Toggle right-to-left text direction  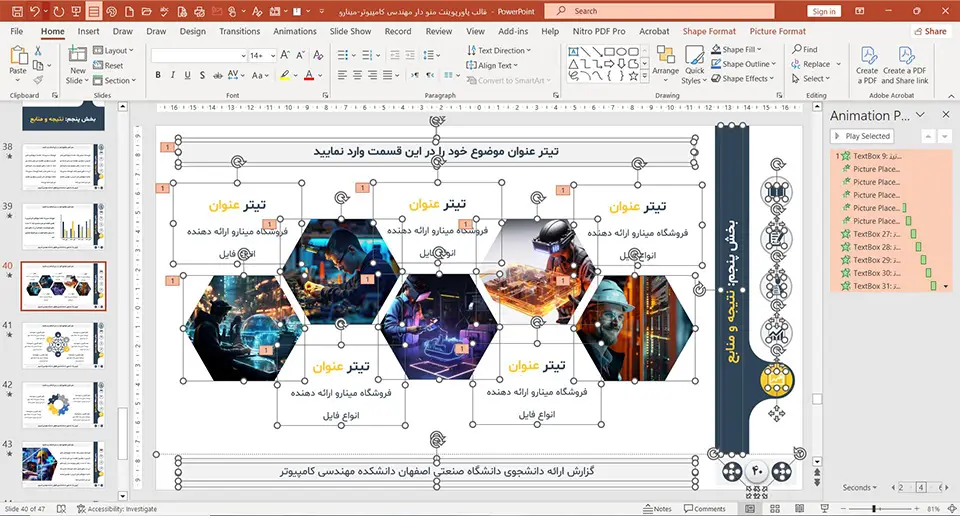[430, 75]
